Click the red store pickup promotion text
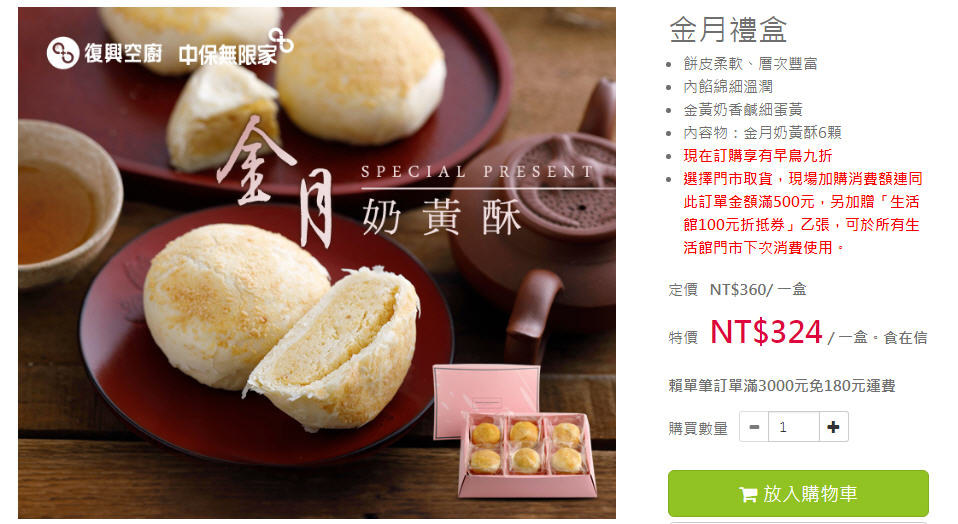This screenshot has height=524, width=958. [x=803, y=213]
